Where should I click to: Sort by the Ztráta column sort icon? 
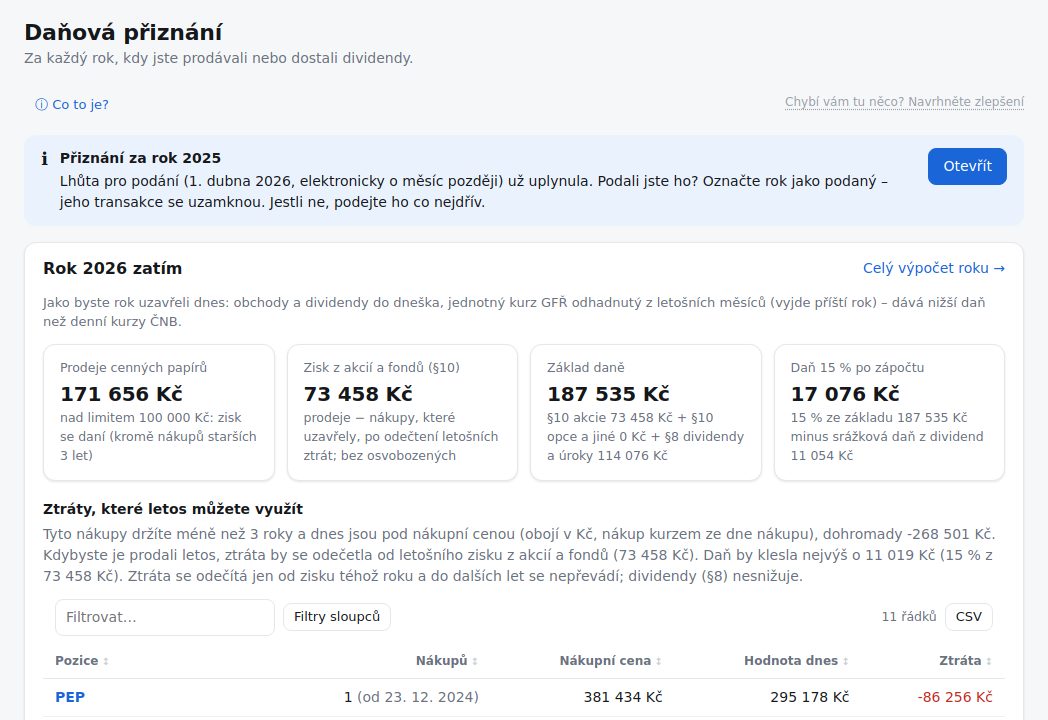point(989,661)
